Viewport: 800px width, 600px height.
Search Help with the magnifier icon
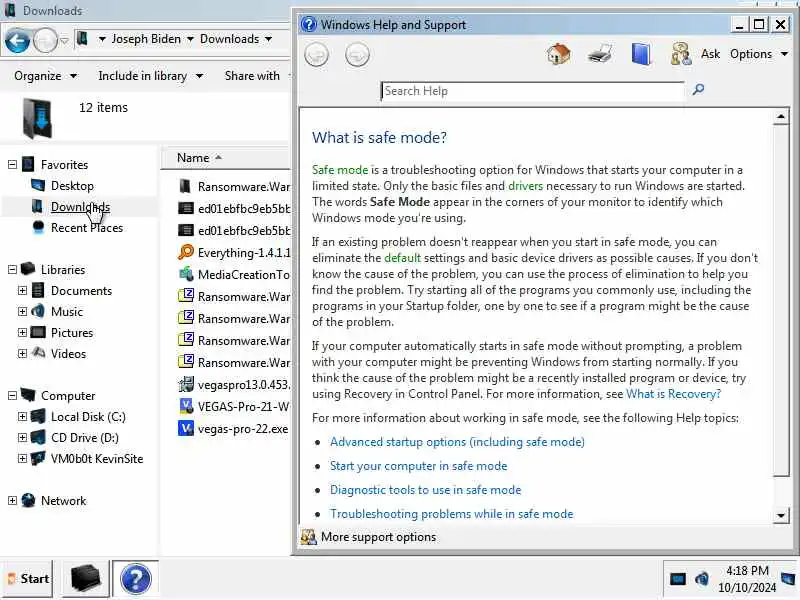click(x=698, y=90)
